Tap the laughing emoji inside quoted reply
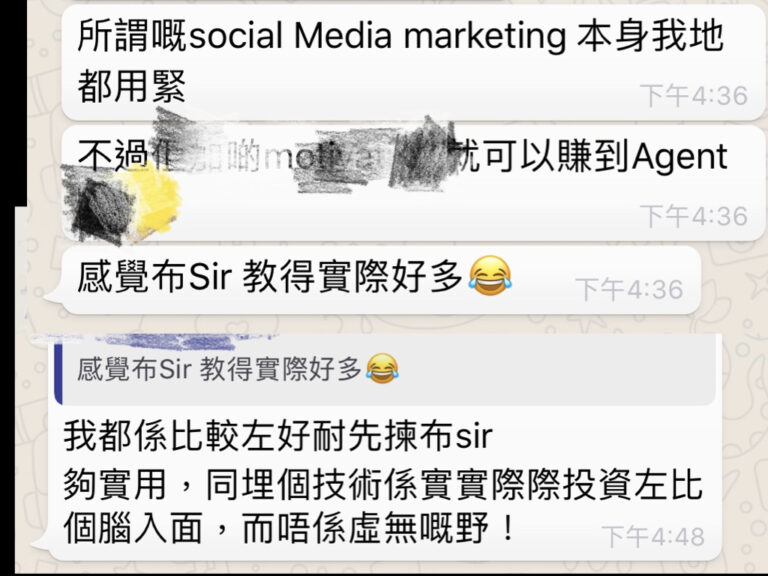Screen dimensions: 768x576 tap(382, 368)
